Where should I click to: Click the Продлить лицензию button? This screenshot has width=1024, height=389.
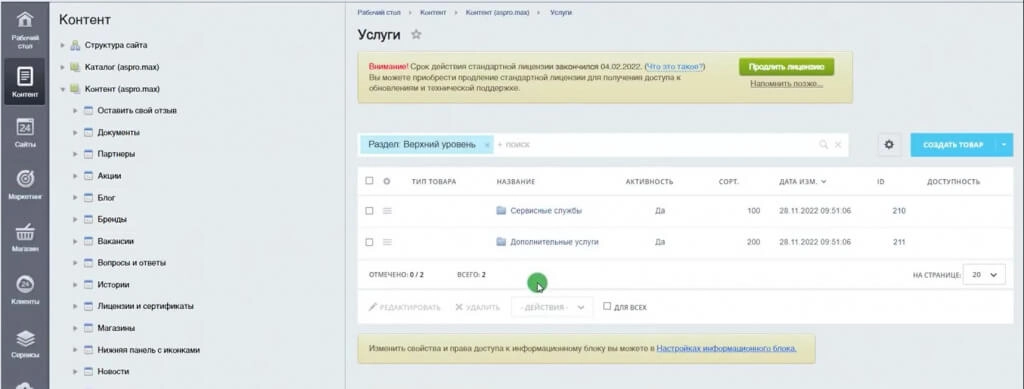pyautogui.click(x=786, y=67)
